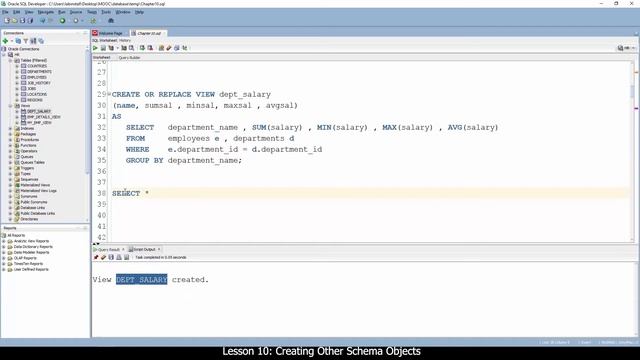The height and width of the screenshot is (360, 640).
Task: Click the Forward navigation icon
Action: coord(76,20)
